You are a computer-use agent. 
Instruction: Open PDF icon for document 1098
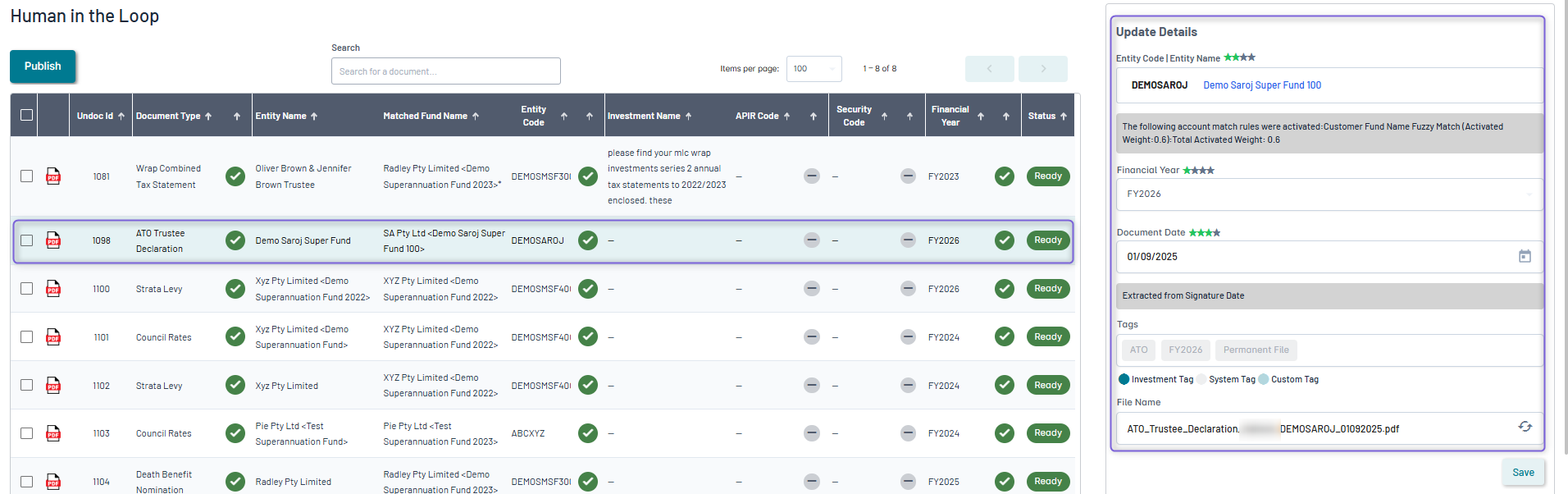pos(53,240)
